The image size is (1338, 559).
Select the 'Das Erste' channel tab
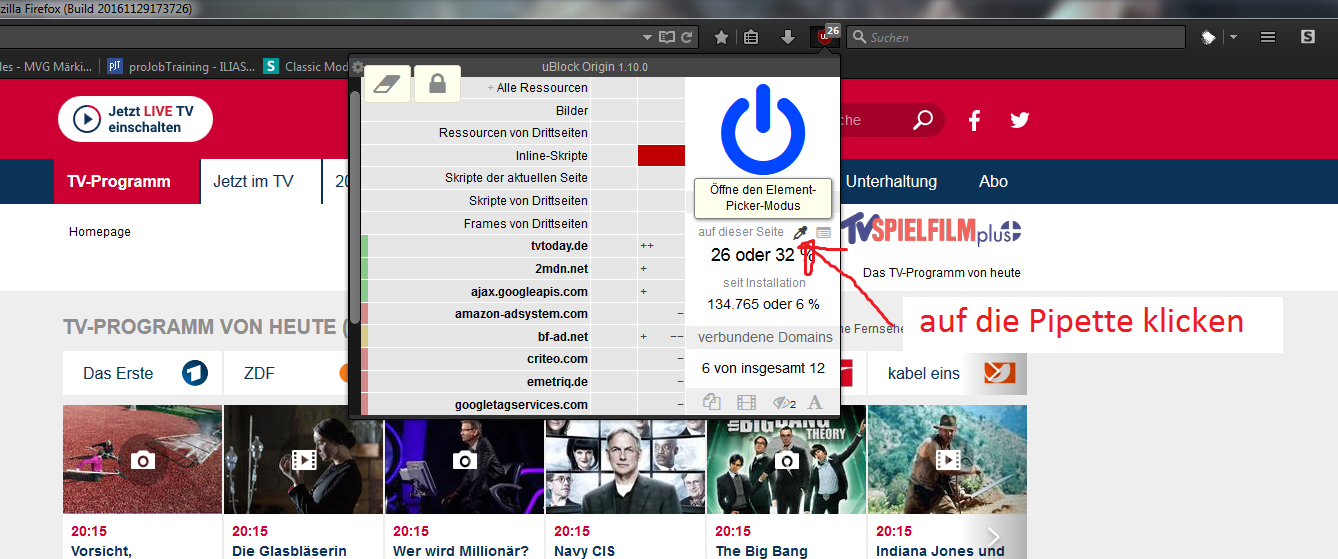(x=143, y=373)
